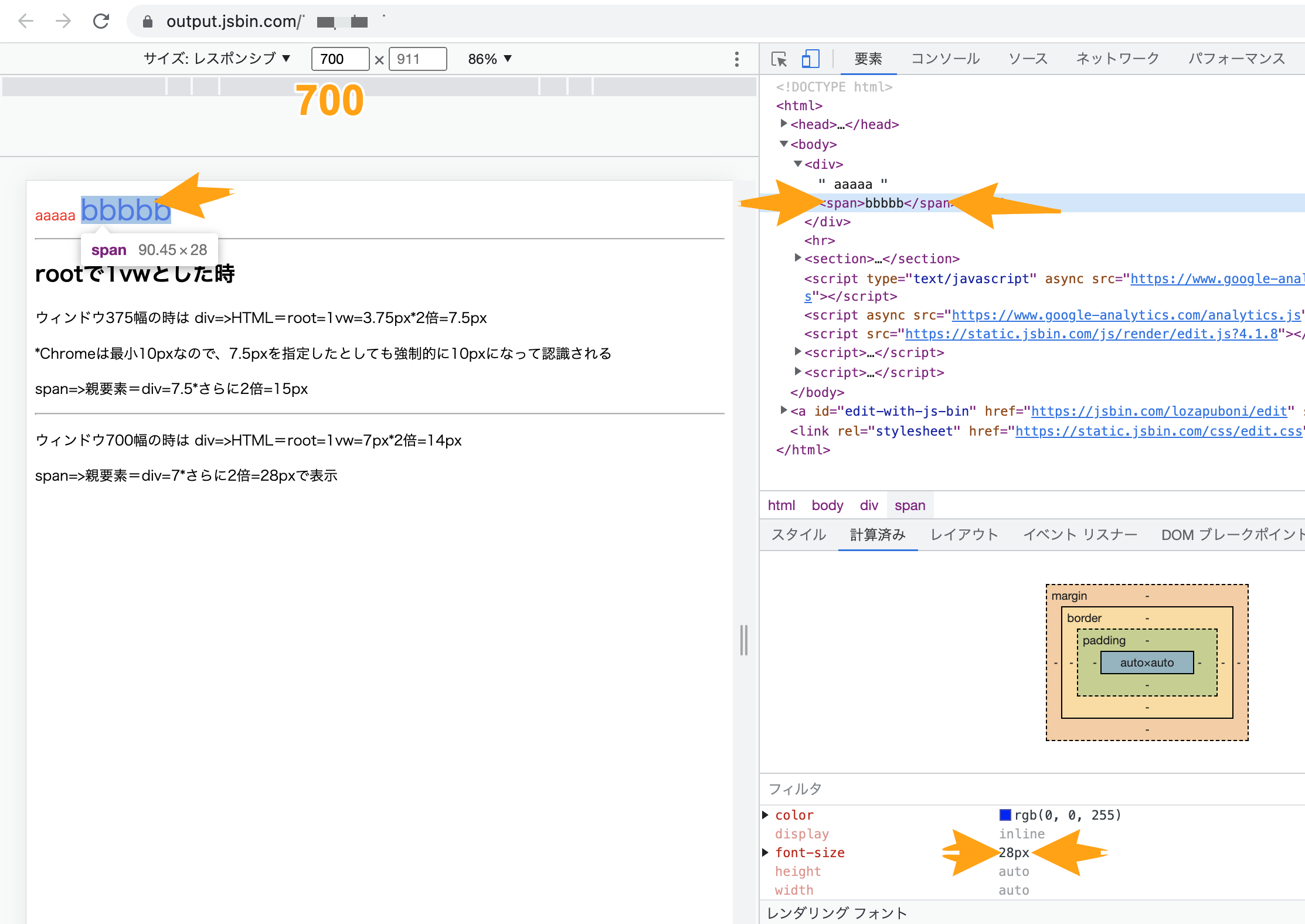
Task: Open the イベント リスナー pane tab
Action: click(x=1080, y=535)
